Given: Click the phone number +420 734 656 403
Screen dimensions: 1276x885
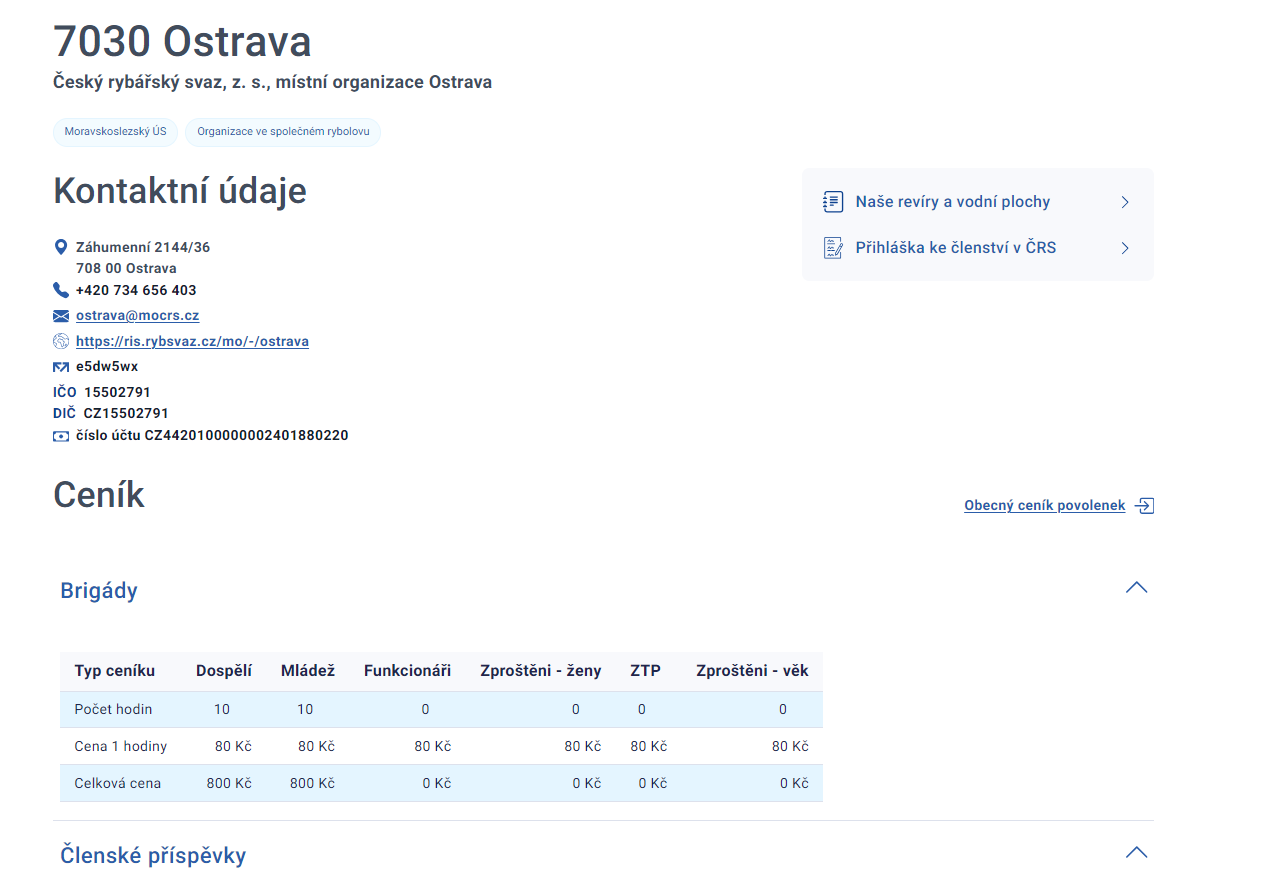Looking at the screenshot, I should 136,291.
